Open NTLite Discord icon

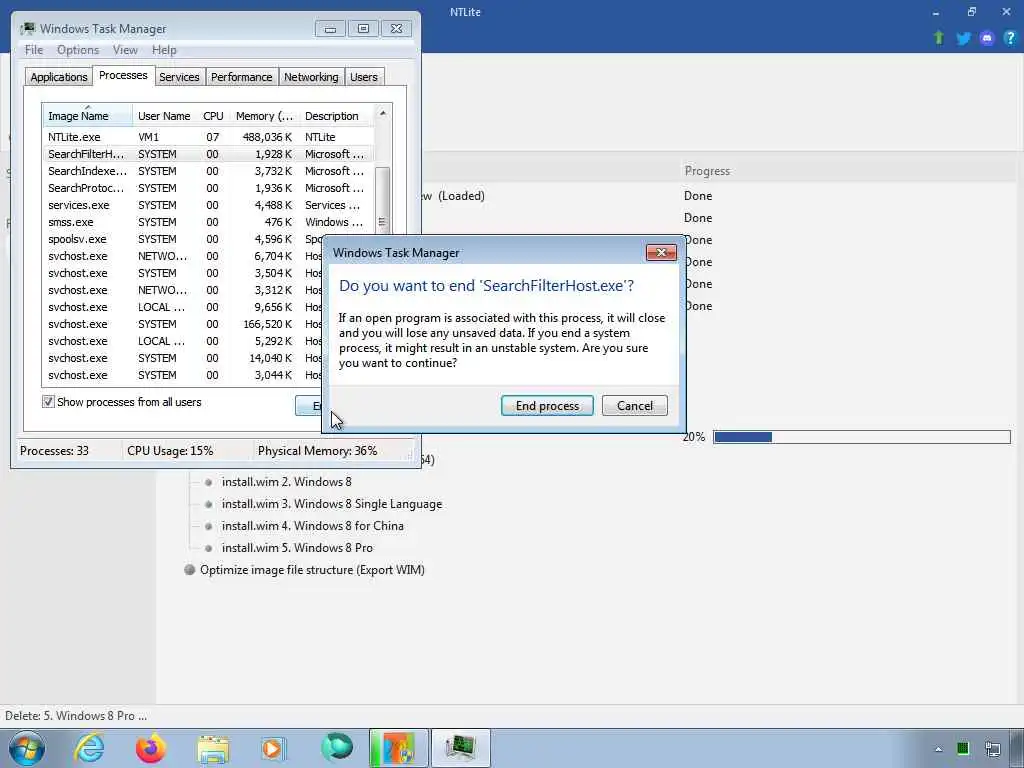987,39
